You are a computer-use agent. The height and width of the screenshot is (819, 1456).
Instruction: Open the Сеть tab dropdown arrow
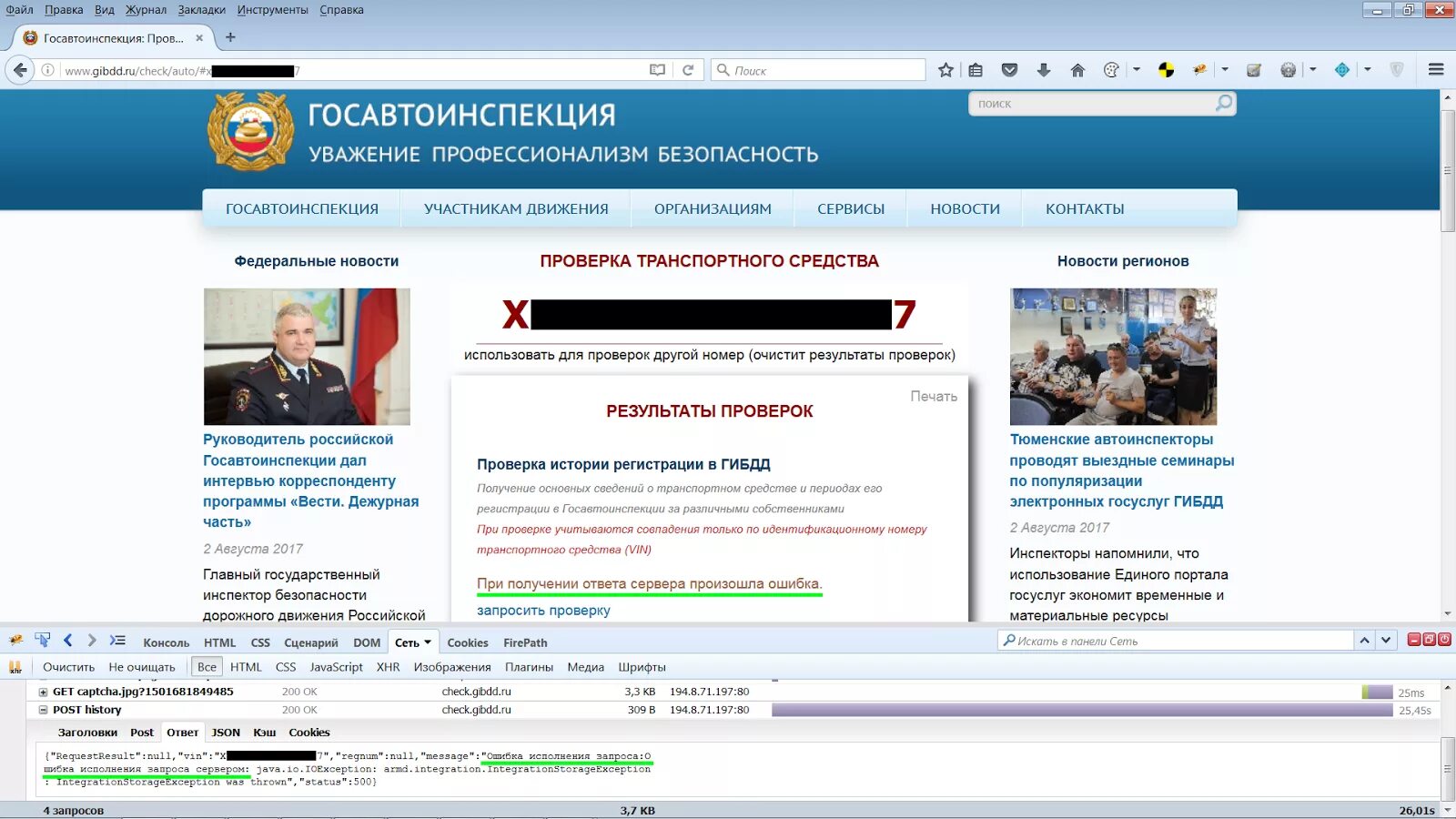[x=428, y=642]
